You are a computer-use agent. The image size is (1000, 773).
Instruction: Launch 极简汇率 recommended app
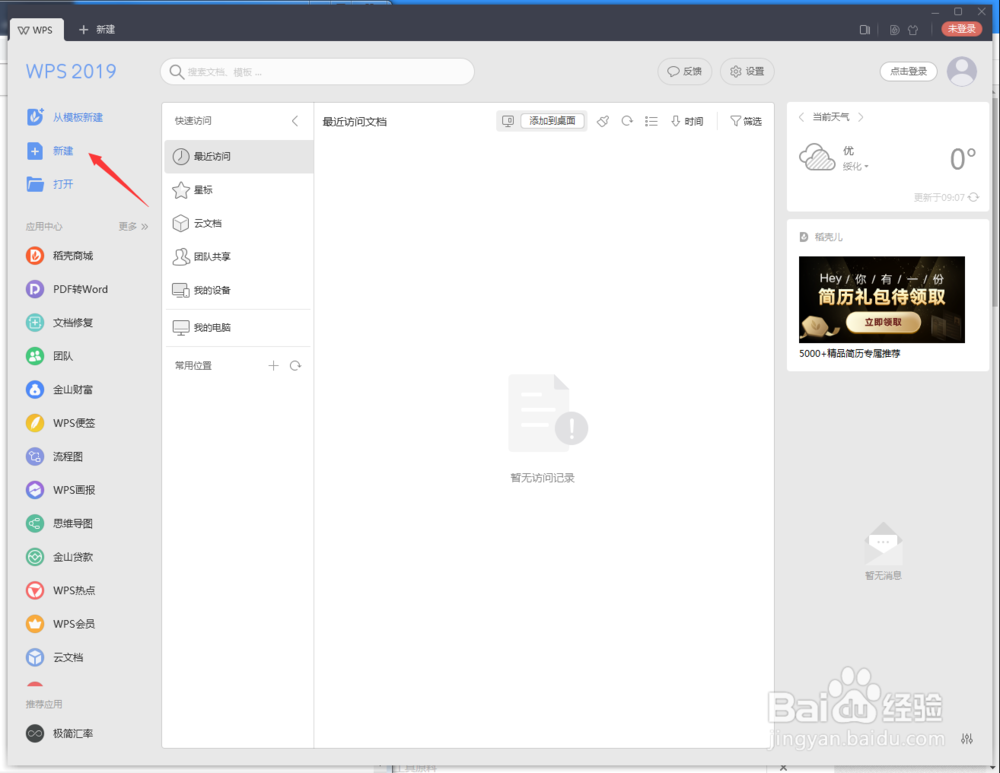(x=59, y=733)
